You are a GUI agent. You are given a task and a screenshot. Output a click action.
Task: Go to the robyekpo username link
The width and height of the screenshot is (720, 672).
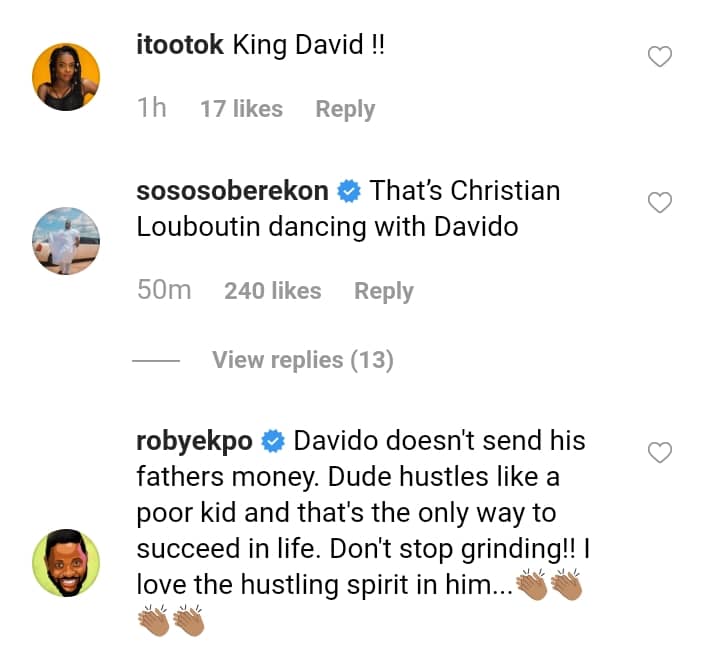pos(195,440)
